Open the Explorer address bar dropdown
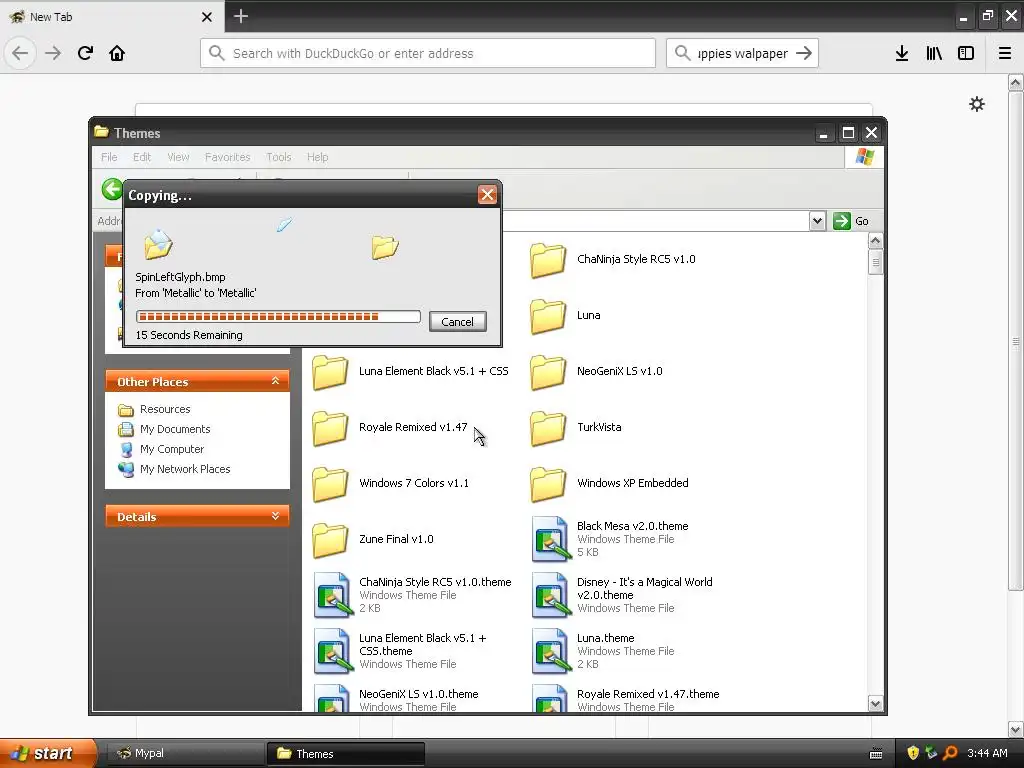The height and width of the screenshot is (768, 1024). point(817,221)
